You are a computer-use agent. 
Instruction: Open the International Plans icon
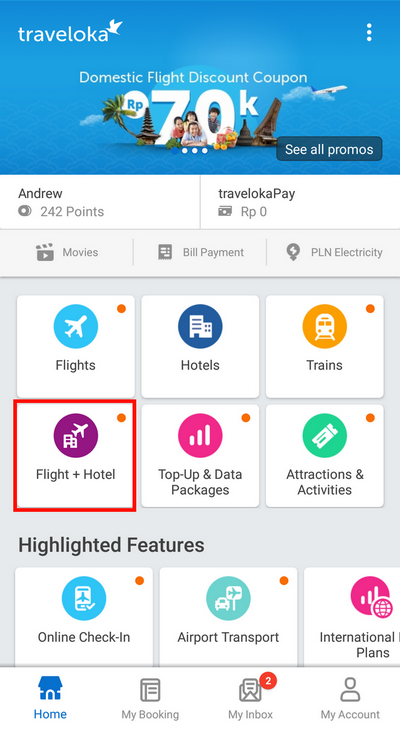pos(372,598)
